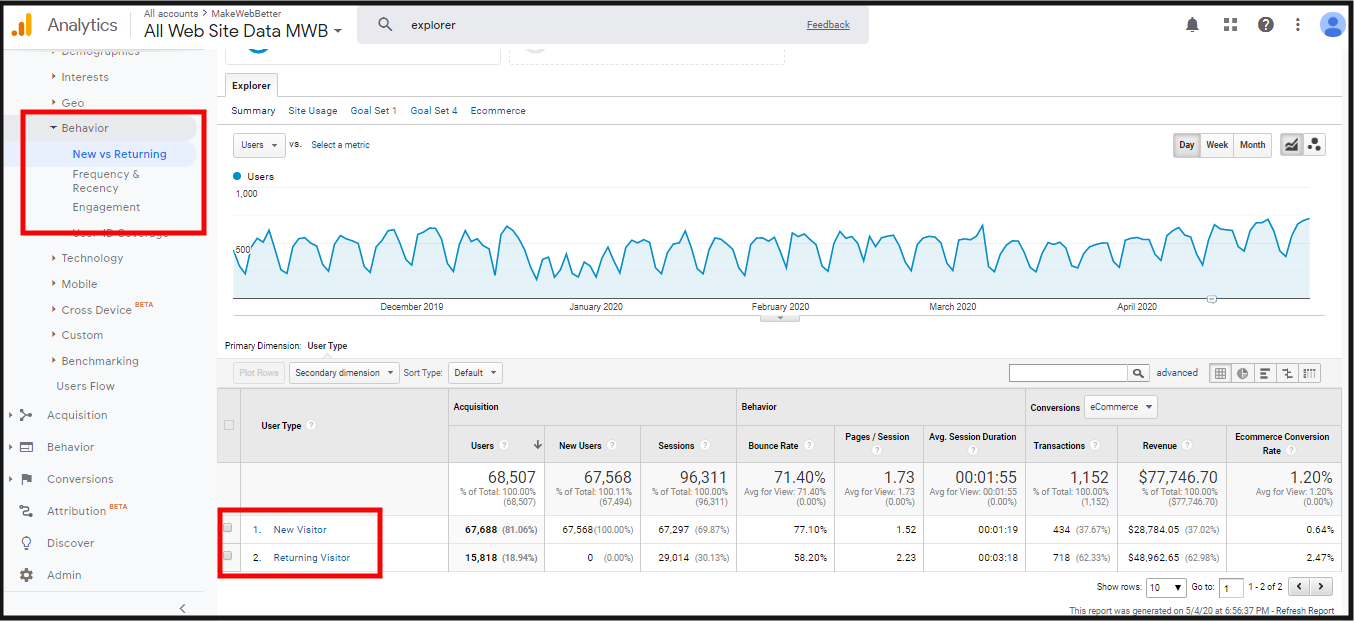Open the notifications bell
The height and width of the screenshot is (622, 1354).
1192,25
